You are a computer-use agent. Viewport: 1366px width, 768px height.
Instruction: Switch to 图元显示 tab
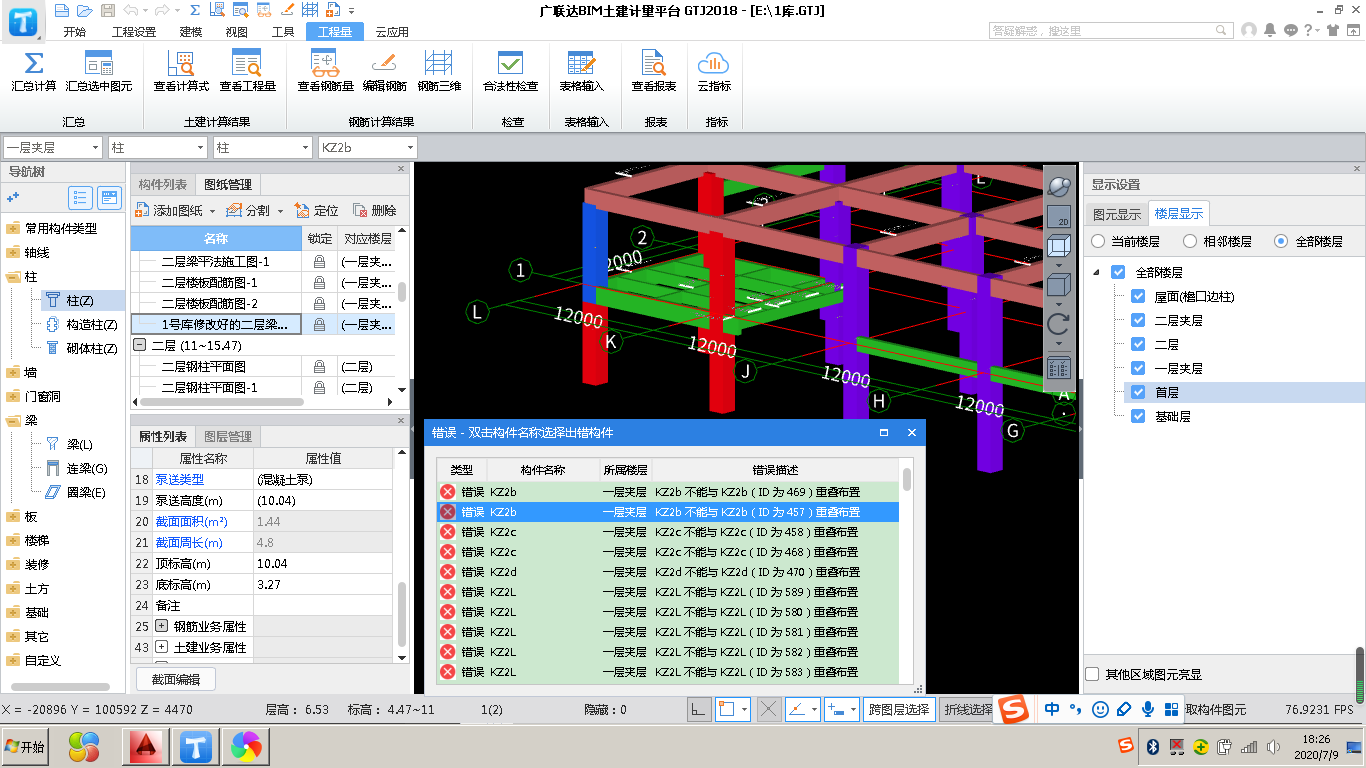tap(1117, 214)
